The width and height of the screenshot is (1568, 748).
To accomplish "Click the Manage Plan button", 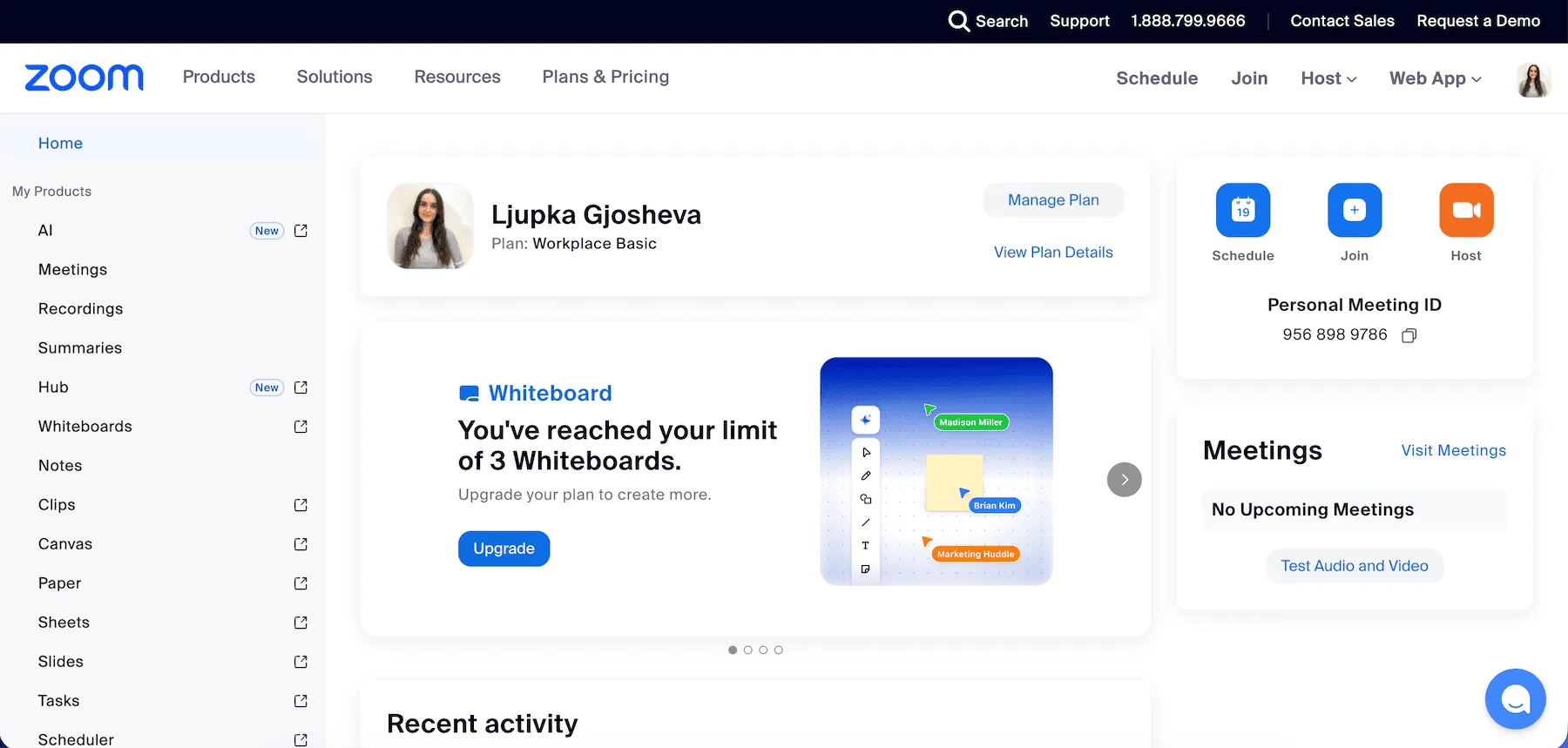I will (x=1053, y=200).
